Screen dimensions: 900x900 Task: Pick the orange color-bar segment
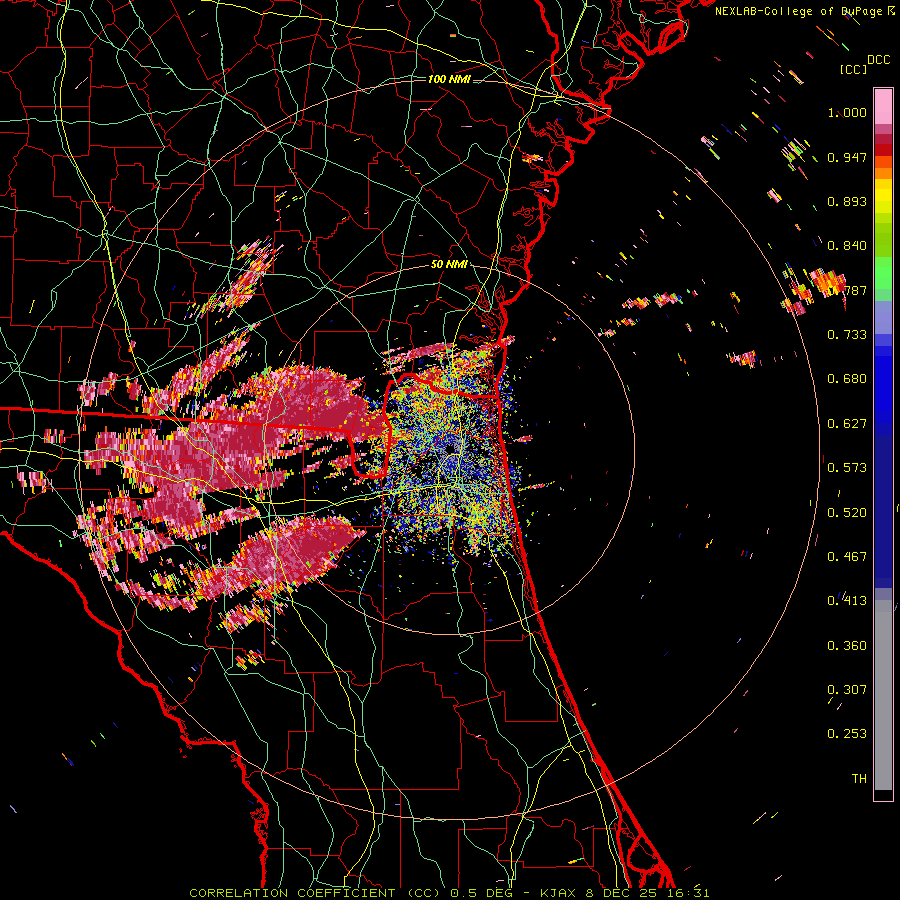(883, 173)
